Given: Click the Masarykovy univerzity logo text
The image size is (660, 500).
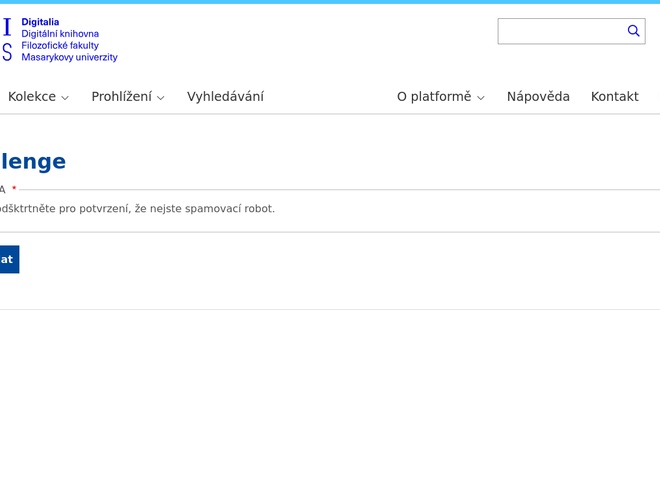Looking at the screenshot, I should 69,58.
